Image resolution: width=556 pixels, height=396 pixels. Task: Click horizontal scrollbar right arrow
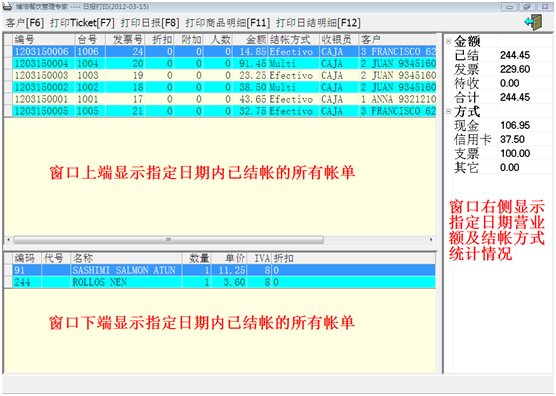pos(431,240)
